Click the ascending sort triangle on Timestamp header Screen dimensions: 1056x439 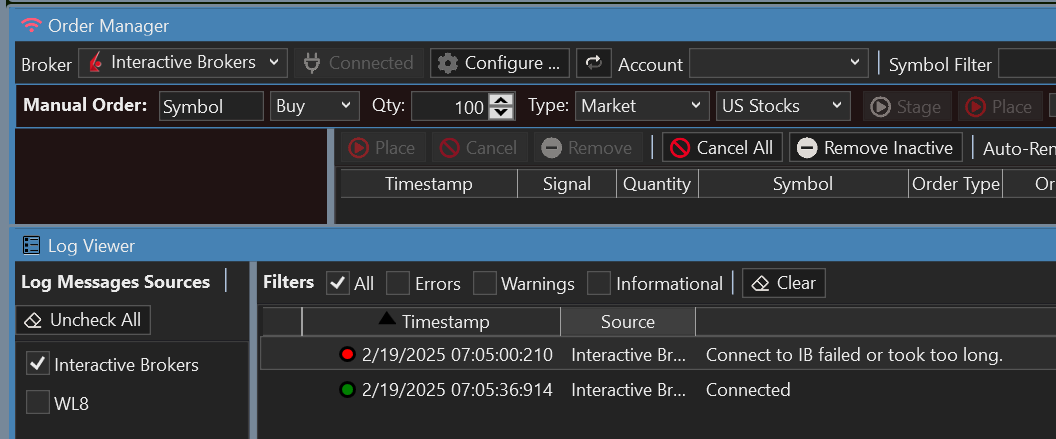(387, 318)
